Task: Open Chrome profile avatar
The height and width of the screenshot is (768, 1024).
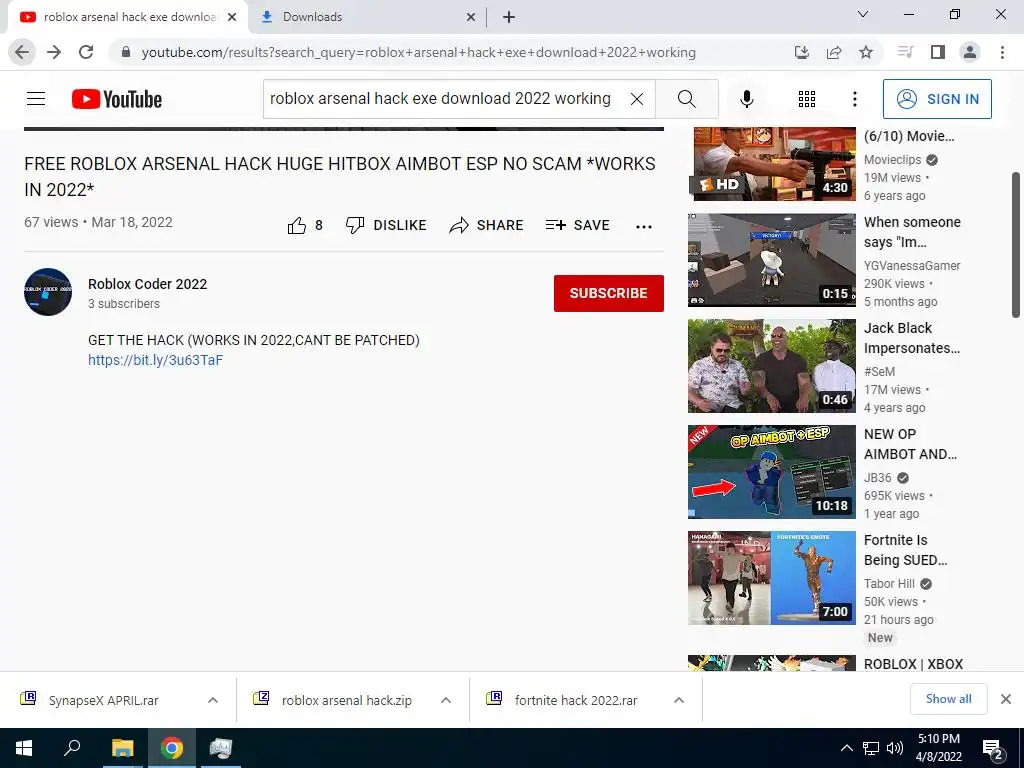Action: point(970,52)
